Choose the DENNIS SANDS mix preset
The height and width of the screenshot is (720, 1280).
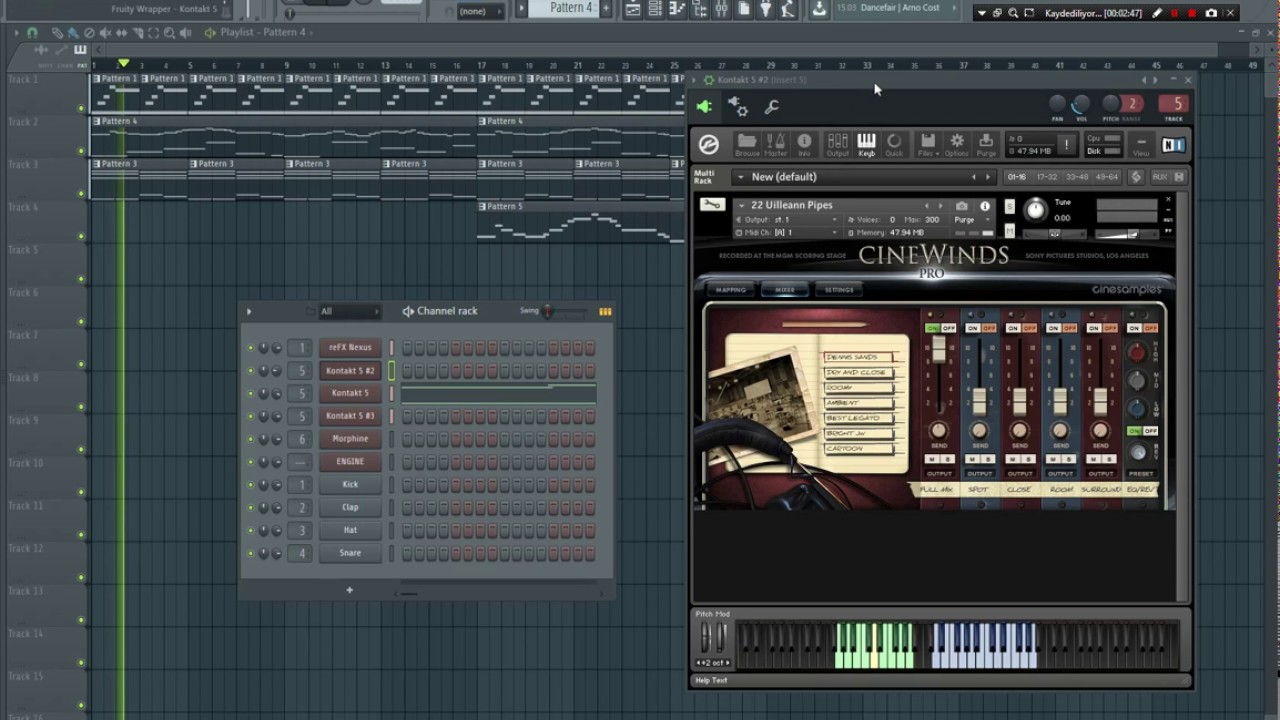(x=859, y=357)
